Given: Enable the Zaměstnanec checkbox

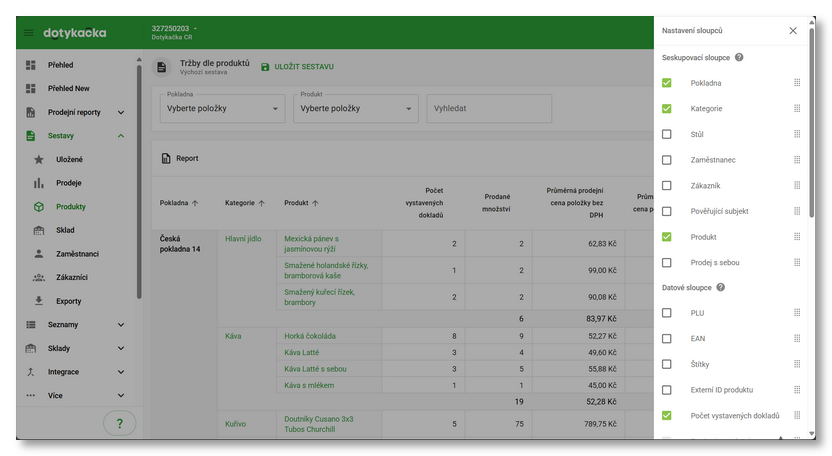Looking at the screenshot, I should (667, 160).
